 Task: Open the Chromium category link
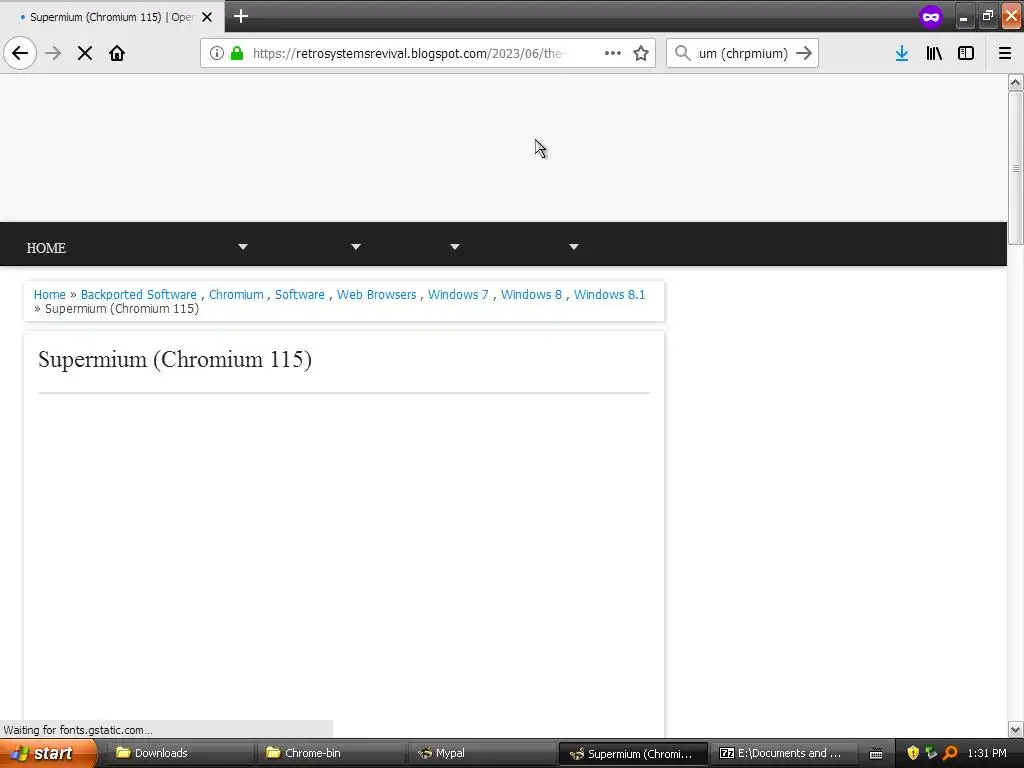click(x=236, y=295)
